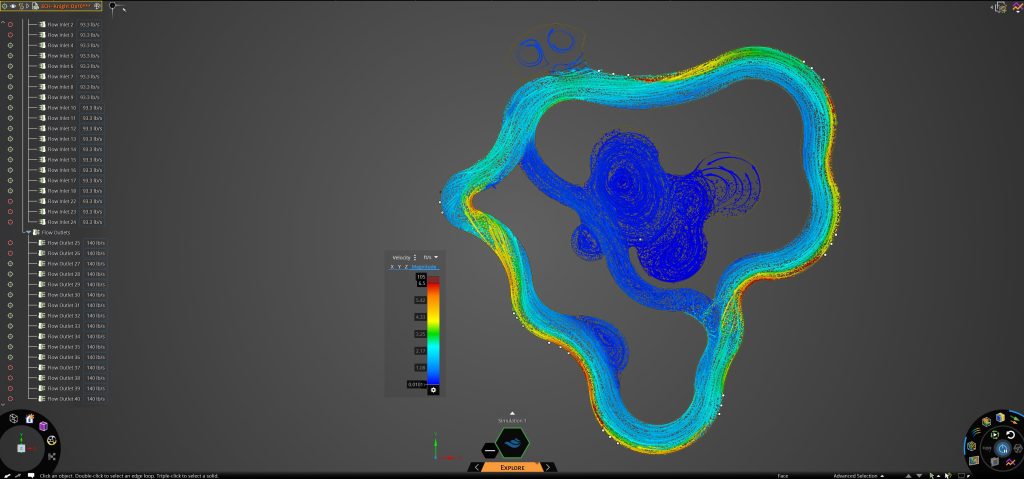The width and height of the screenshot is (1024, 479).
Task: Click the hexagonal Simulation 1 stage icon
Action: click(x=512, y=442)
